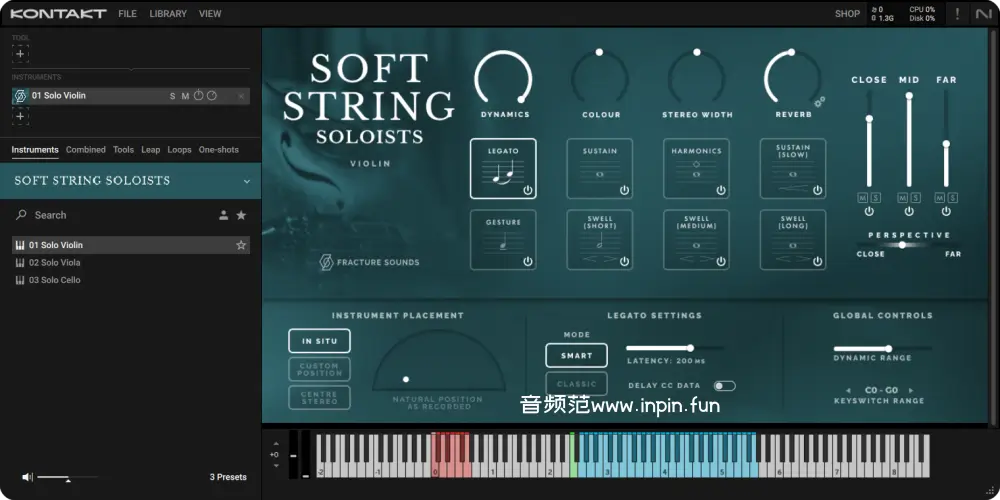The height and width of the screenshot is (500, 1000).
Task: Click the add instrument plus button
Action: [20, 116]
